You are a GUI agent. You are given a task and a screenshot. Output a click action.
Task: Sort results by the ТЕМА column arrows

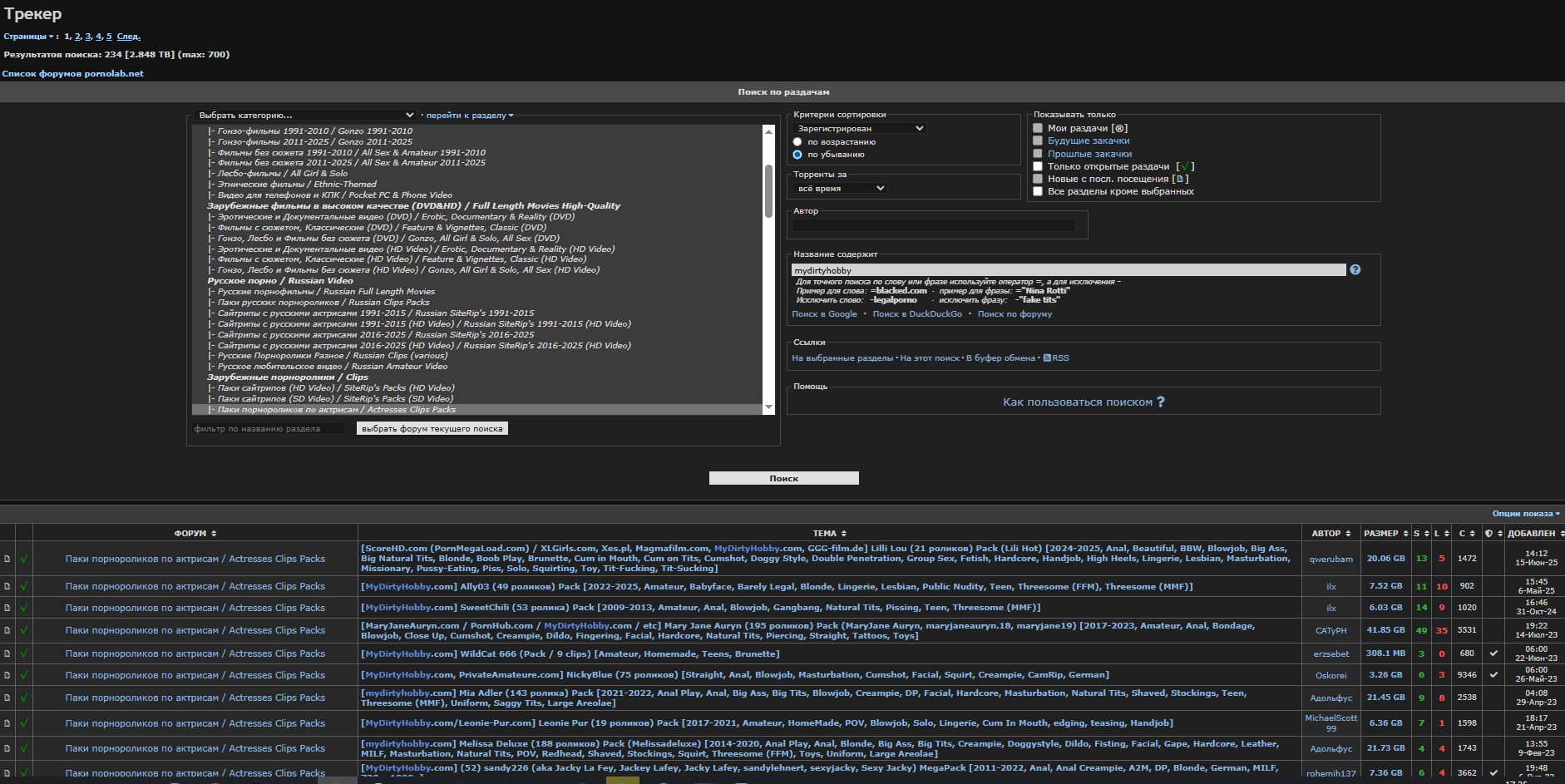843,534
